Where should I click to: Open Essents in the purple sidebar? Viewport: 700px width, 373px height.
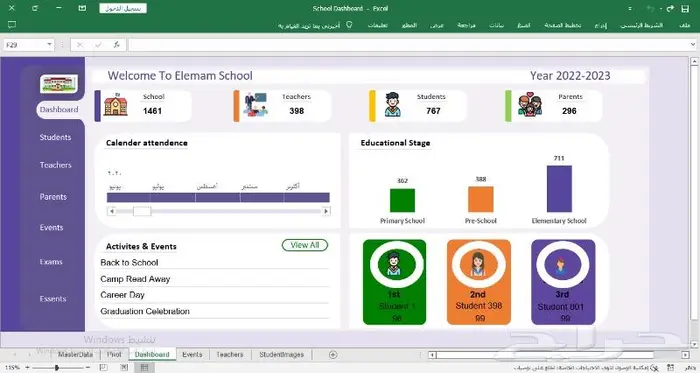click(53, 298)
